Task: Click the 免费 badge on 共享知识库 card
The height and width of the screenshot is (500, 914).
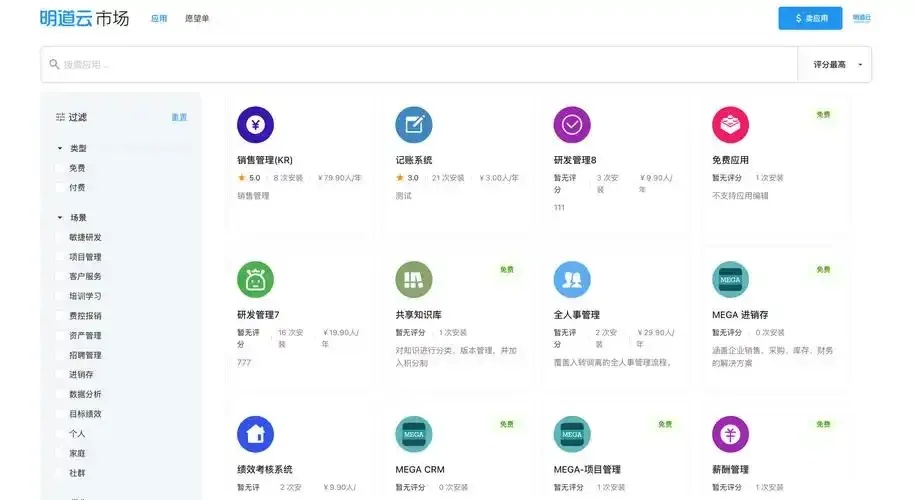Action: [507, 270]
